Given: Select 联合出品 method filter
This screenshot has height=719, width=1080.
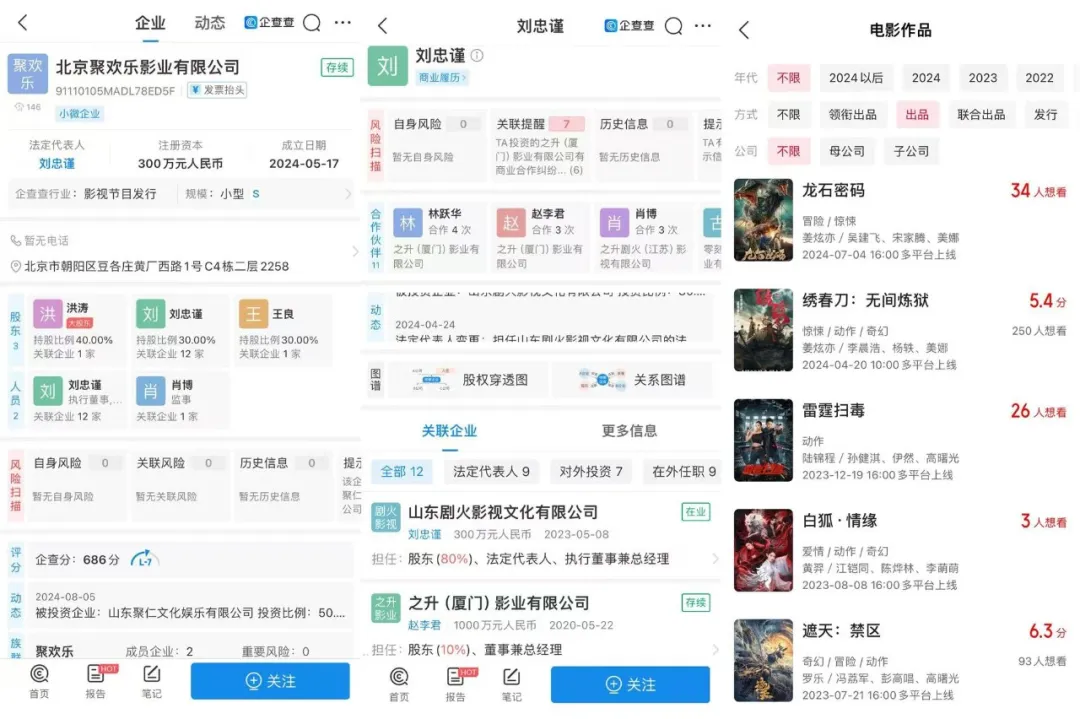Looking at the screenshot, I should tap(981, 114).
